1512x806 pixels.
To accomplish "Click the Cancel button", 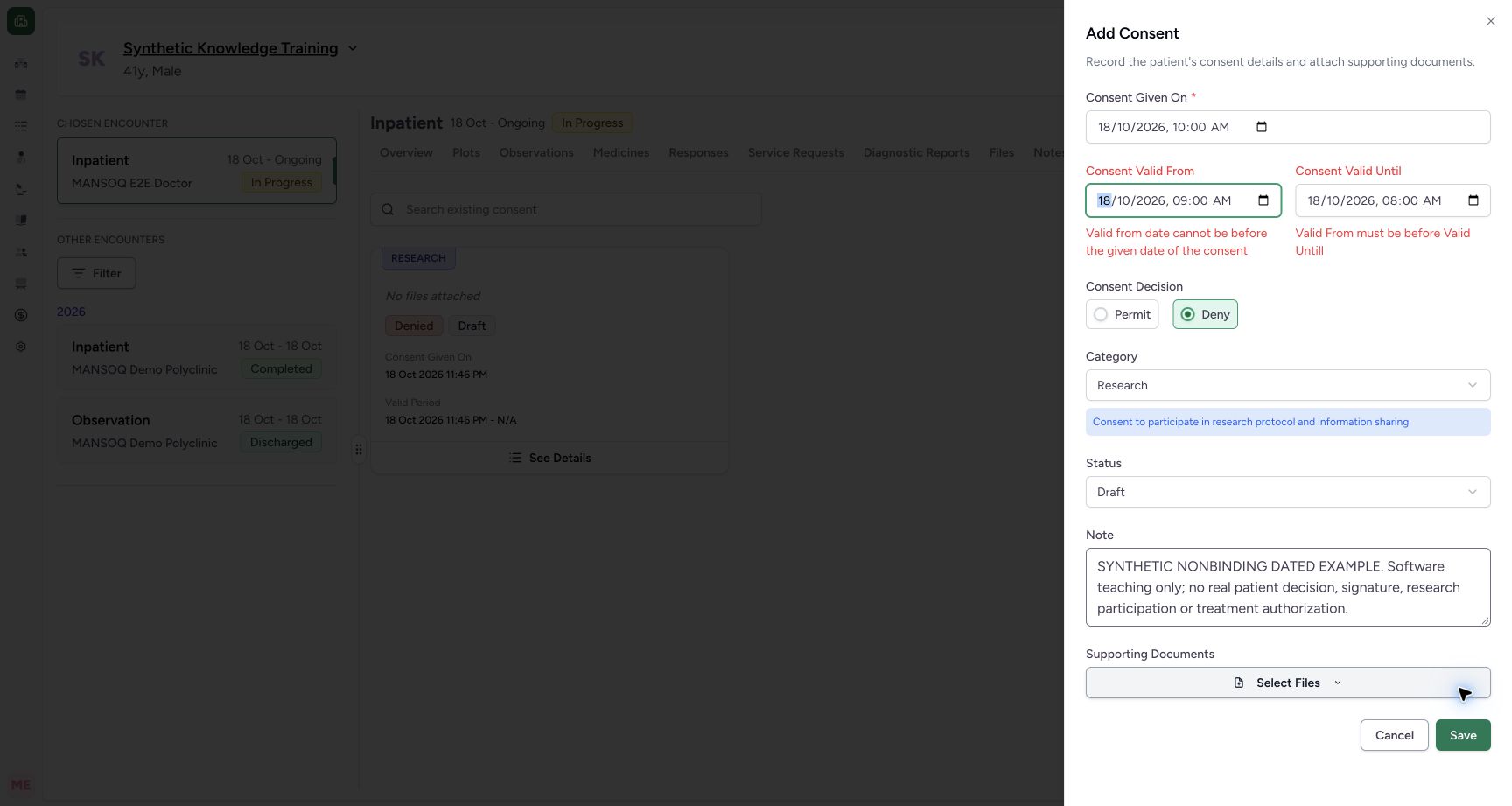I will 1394,735.
